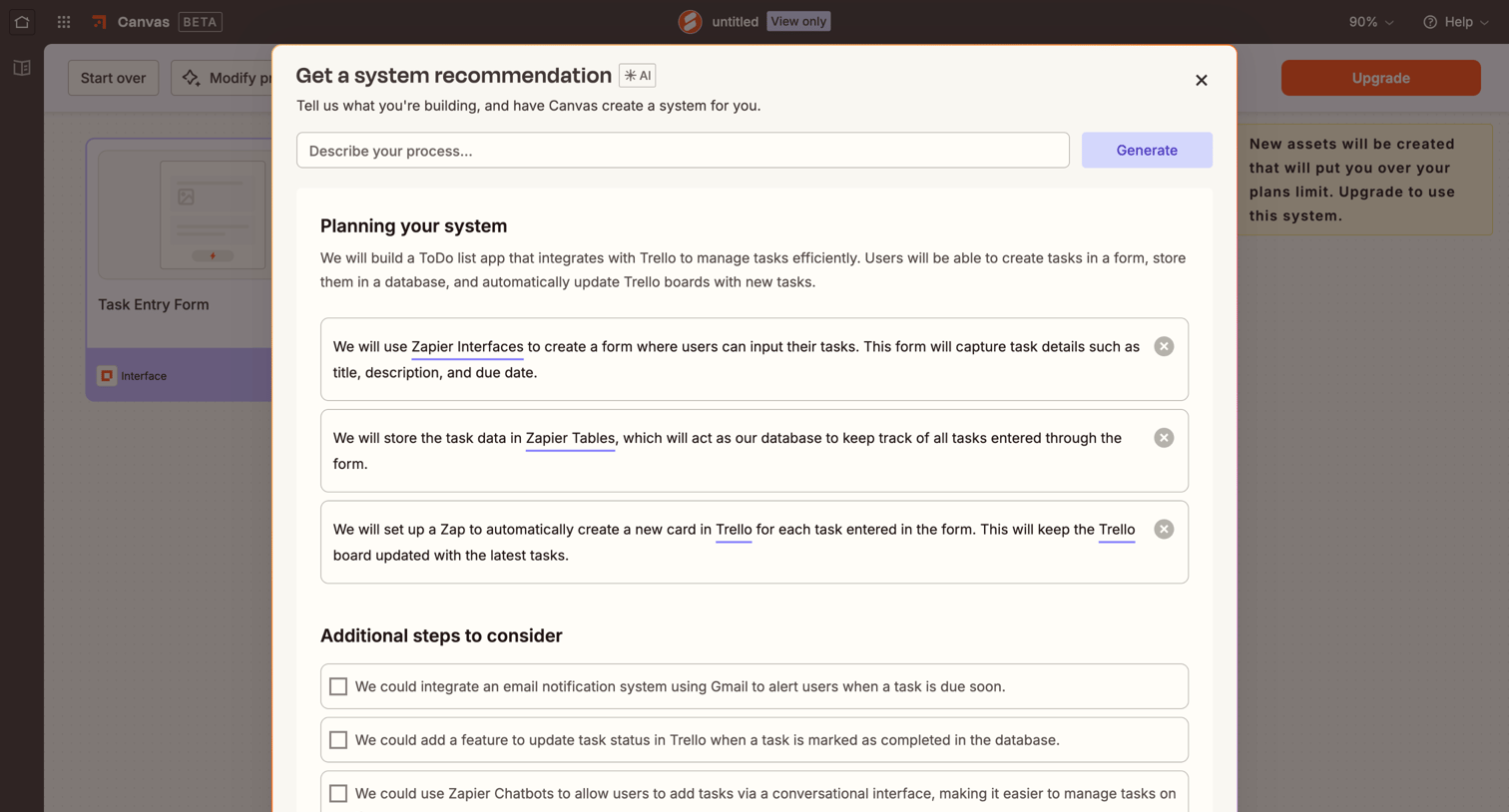Open the sidebar book panel icon
Viewport: 1509px width, 812px height.
22,68
